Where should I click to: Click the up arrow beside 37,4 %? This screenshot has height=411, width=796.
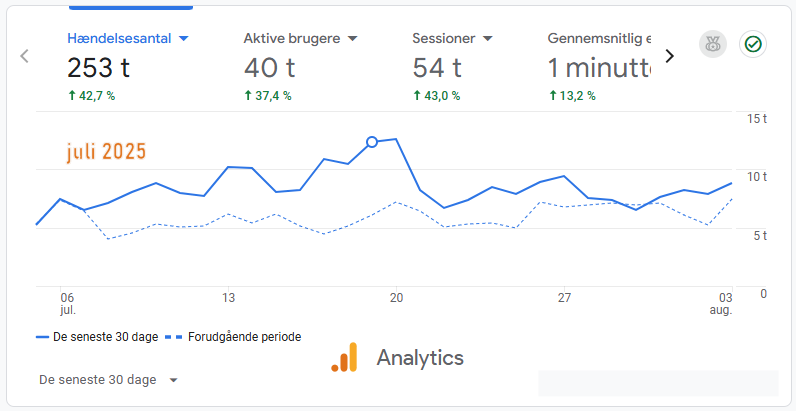pyautogui.click(x=248, y=95)
